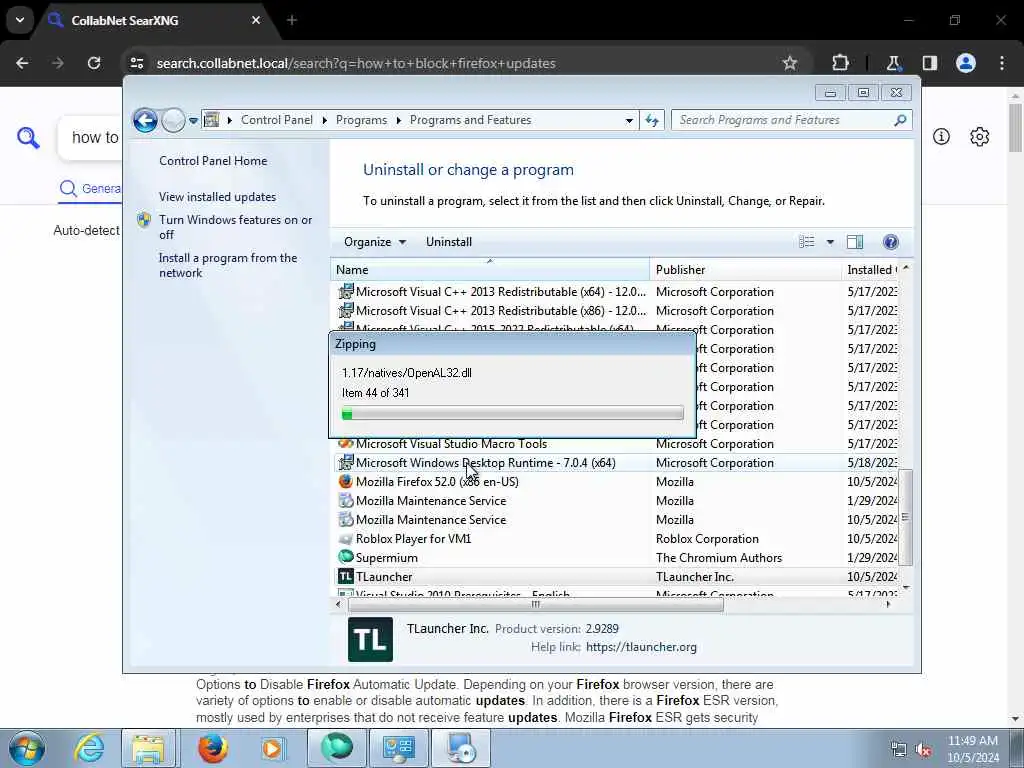Open View installed updates link

coord(217,197)
